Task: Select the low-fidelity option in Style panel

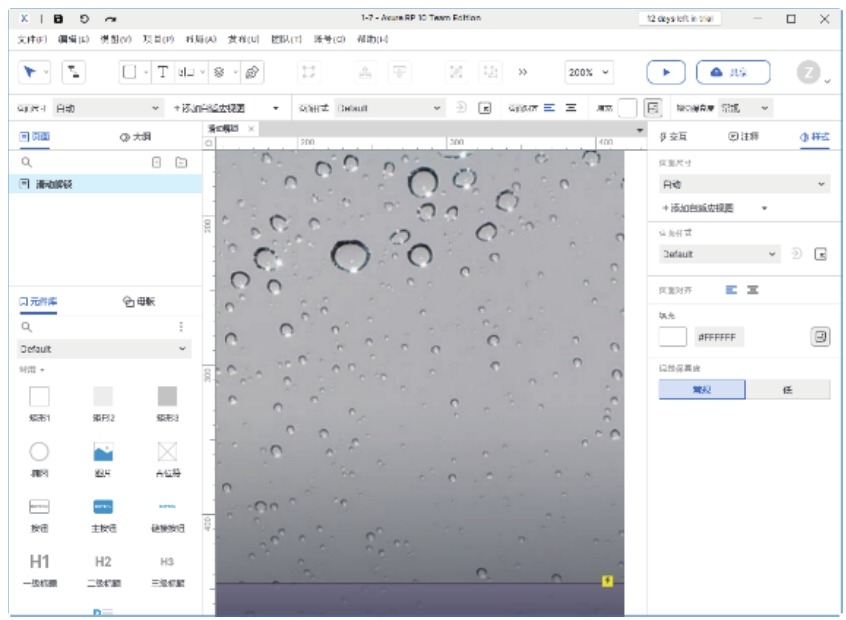Action: (787, 390)
